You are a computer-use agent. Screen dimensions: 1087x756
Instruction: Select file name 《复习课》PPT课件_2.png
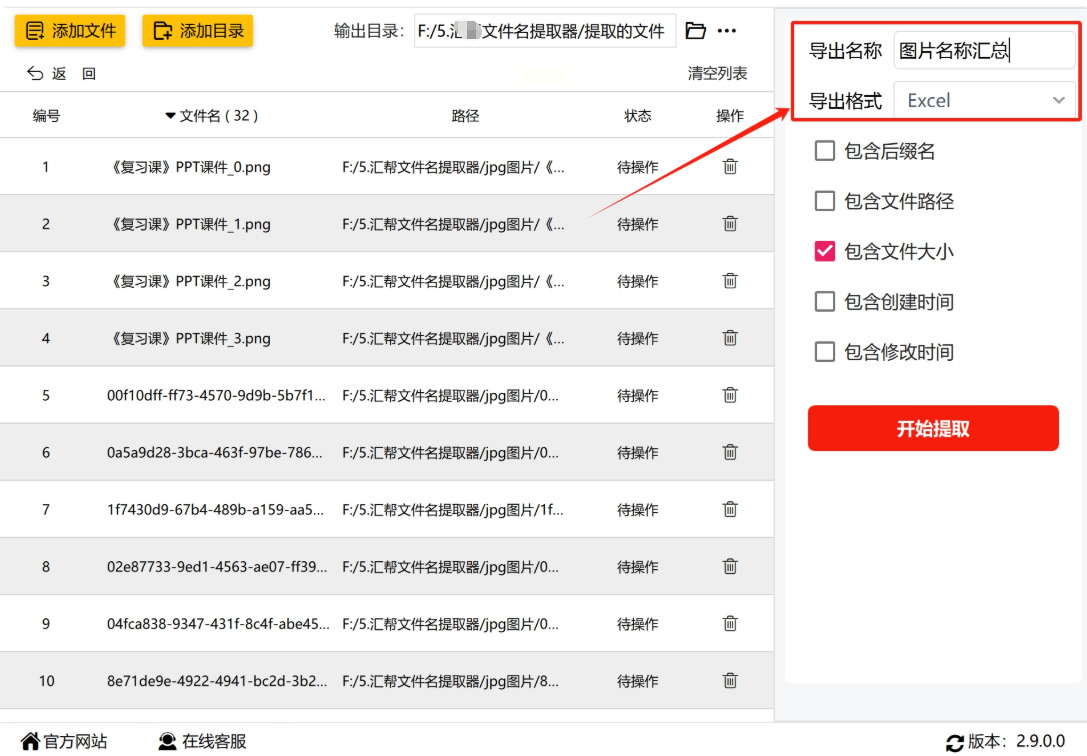pyautogui.click(x=189, y=281)
